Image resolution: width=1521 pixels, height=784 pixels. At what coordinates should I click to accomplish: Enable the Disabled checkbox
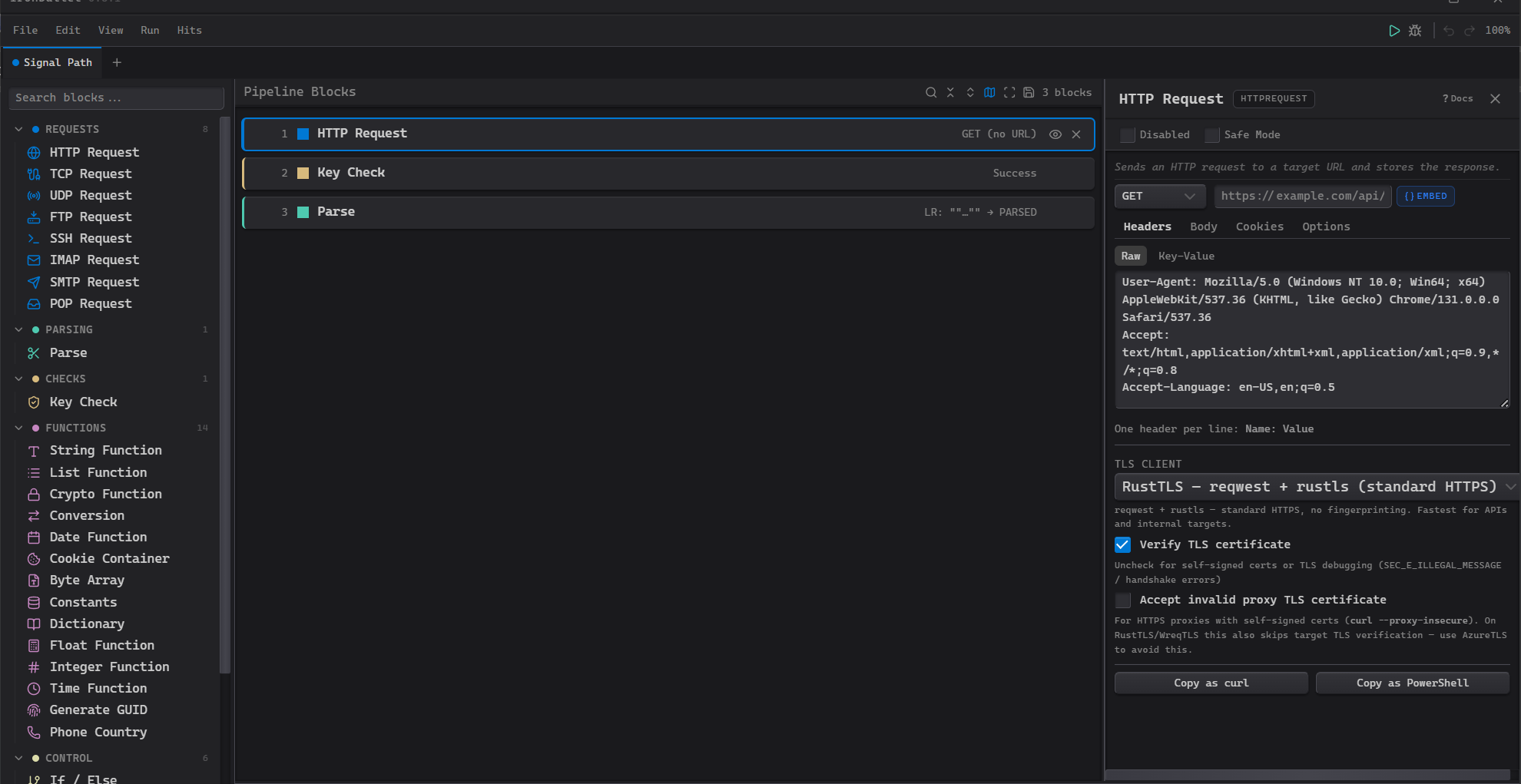point(1128,135)
